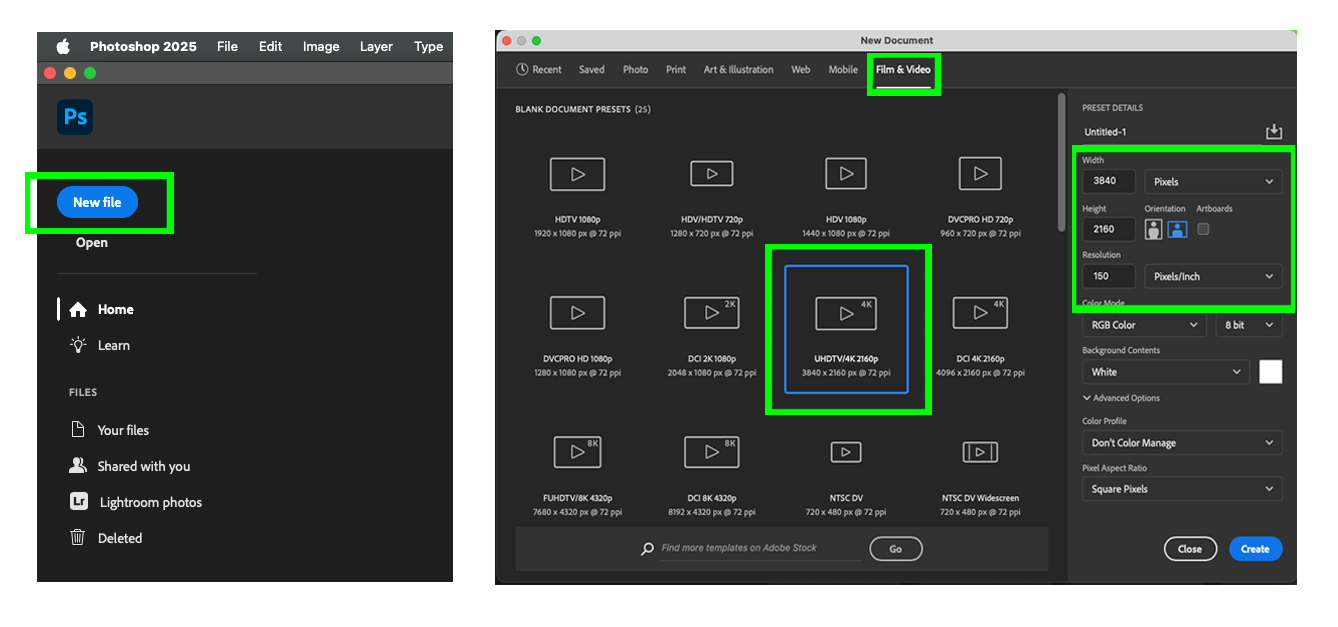Choose the FUHDTV/8K 4320p preset
The height and width of the screenshot is (627, 1338).
(x=578, y=475)
